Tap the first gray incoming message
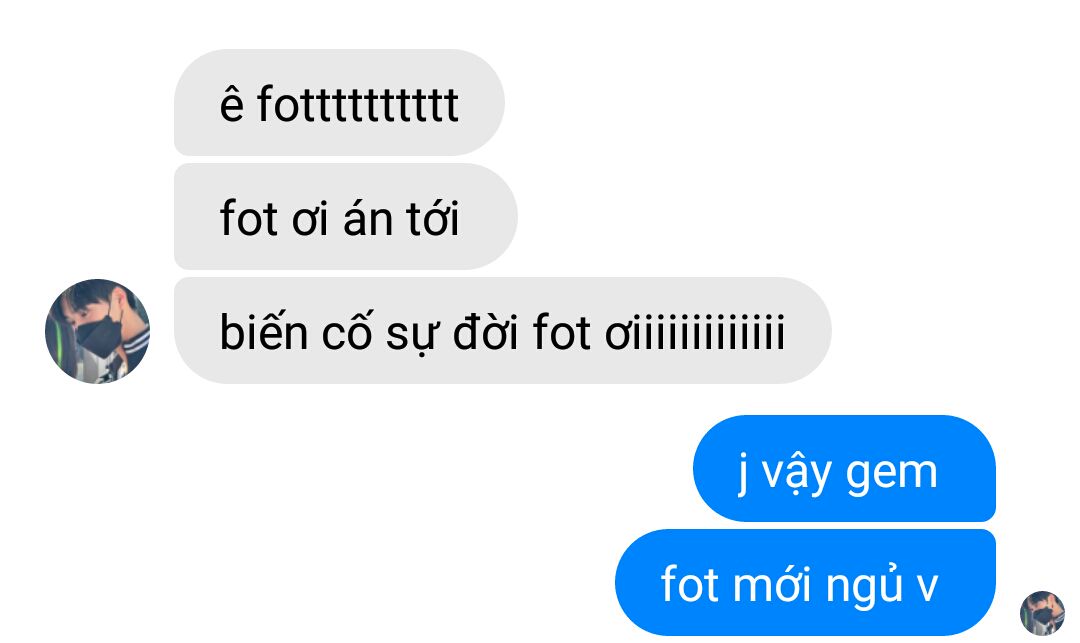Image resolution: width=1080 pixels, height=643 pixels. 339,103
